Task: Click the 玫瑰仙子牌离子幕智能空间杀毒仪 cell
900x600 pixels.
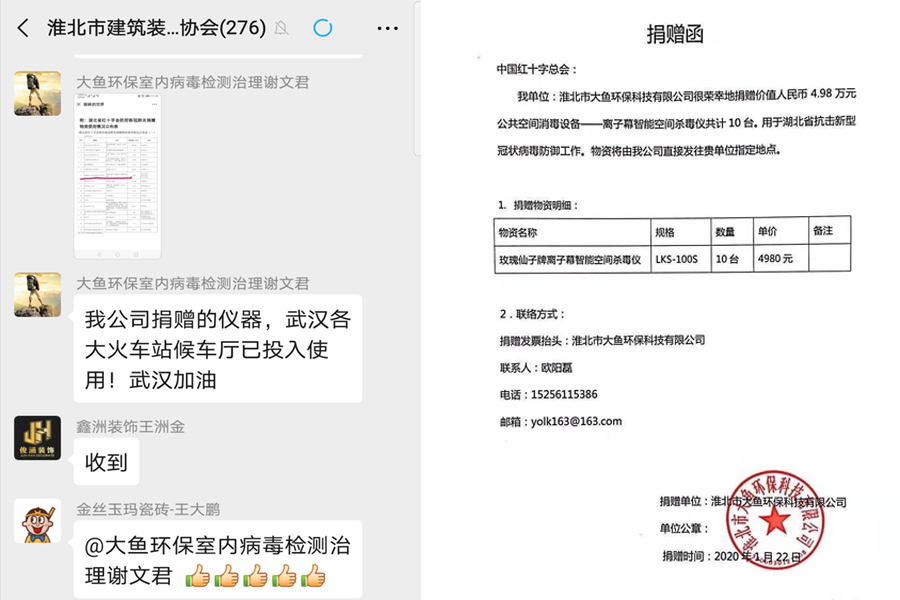Action: tap(572, 260)
